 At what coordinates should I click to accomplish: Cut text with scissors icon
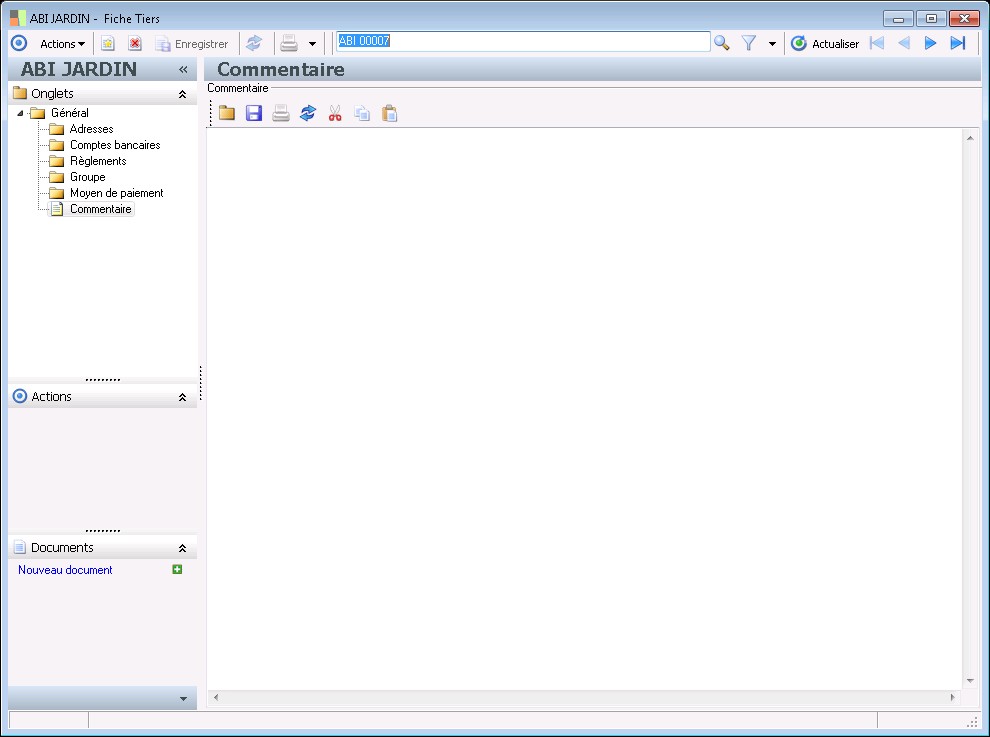pos(335,113)
